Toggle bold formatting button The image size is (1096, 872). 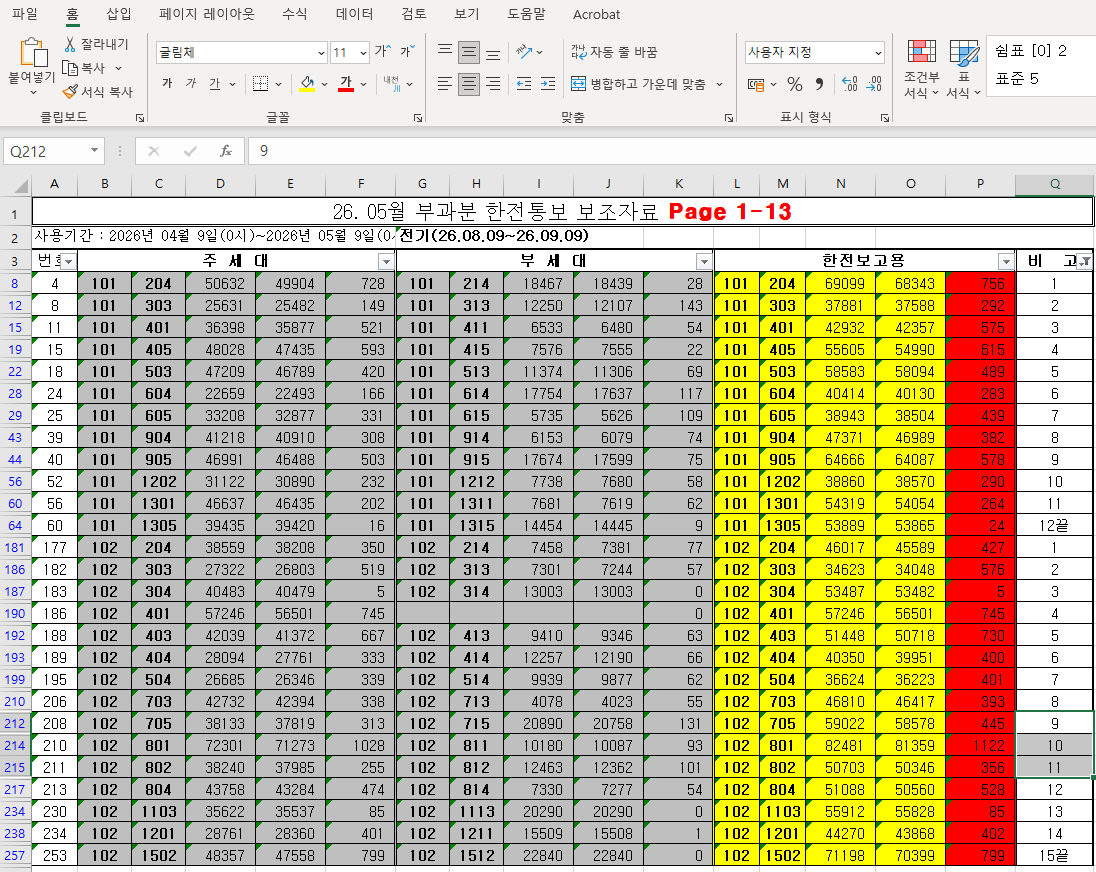pyautogui.click(x=167, y=84)
